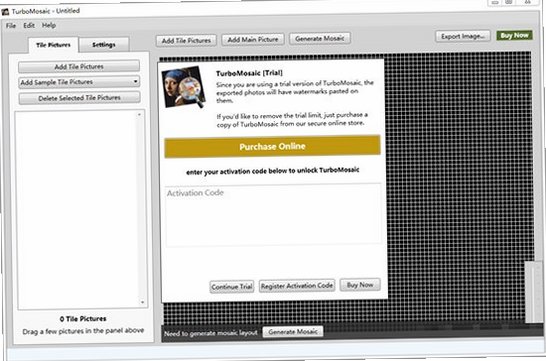Click the TurboMosaic logo image in dialog

point(184,87)
